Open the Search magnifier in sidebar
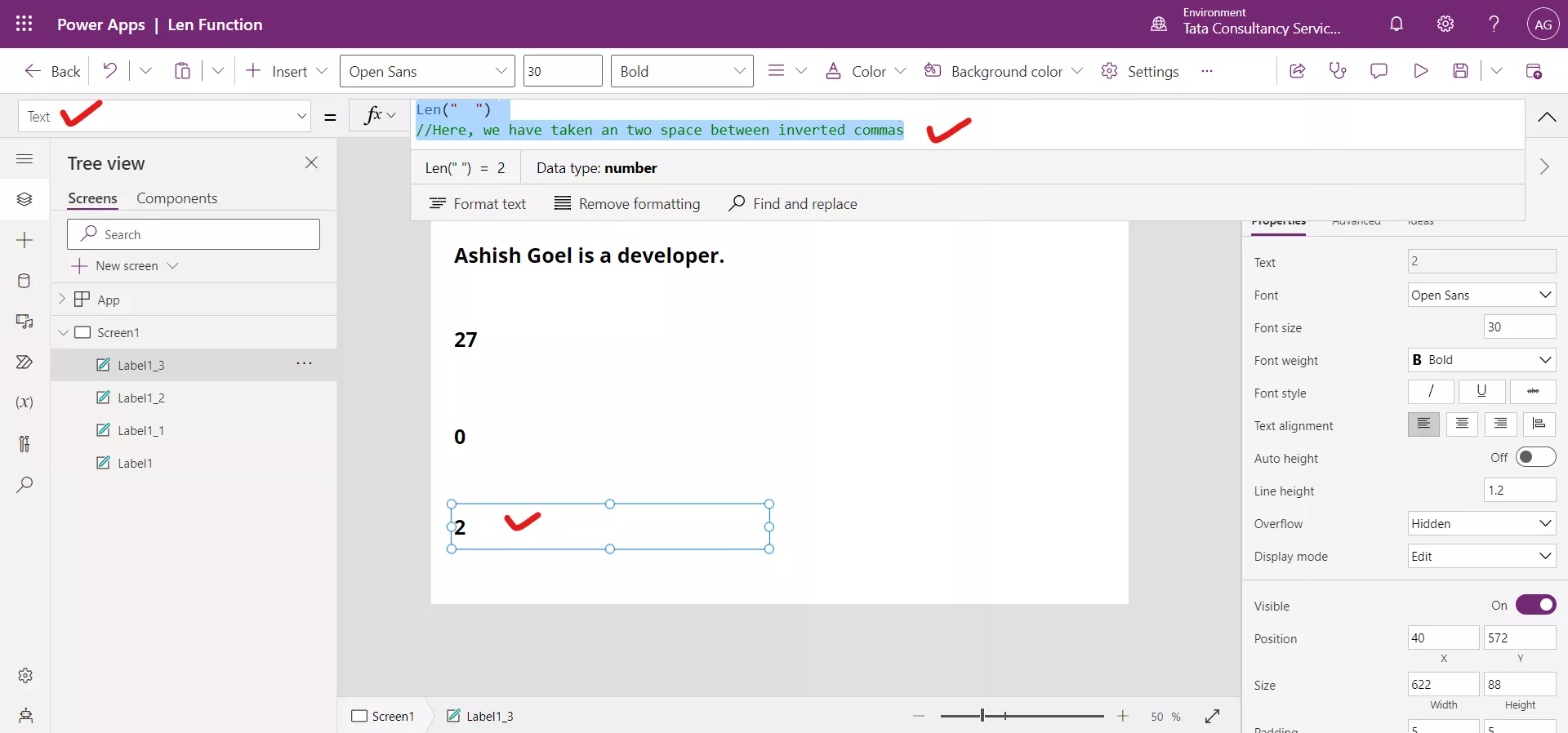This screenshot has height=733, width=1568. (x=24, y=484)
